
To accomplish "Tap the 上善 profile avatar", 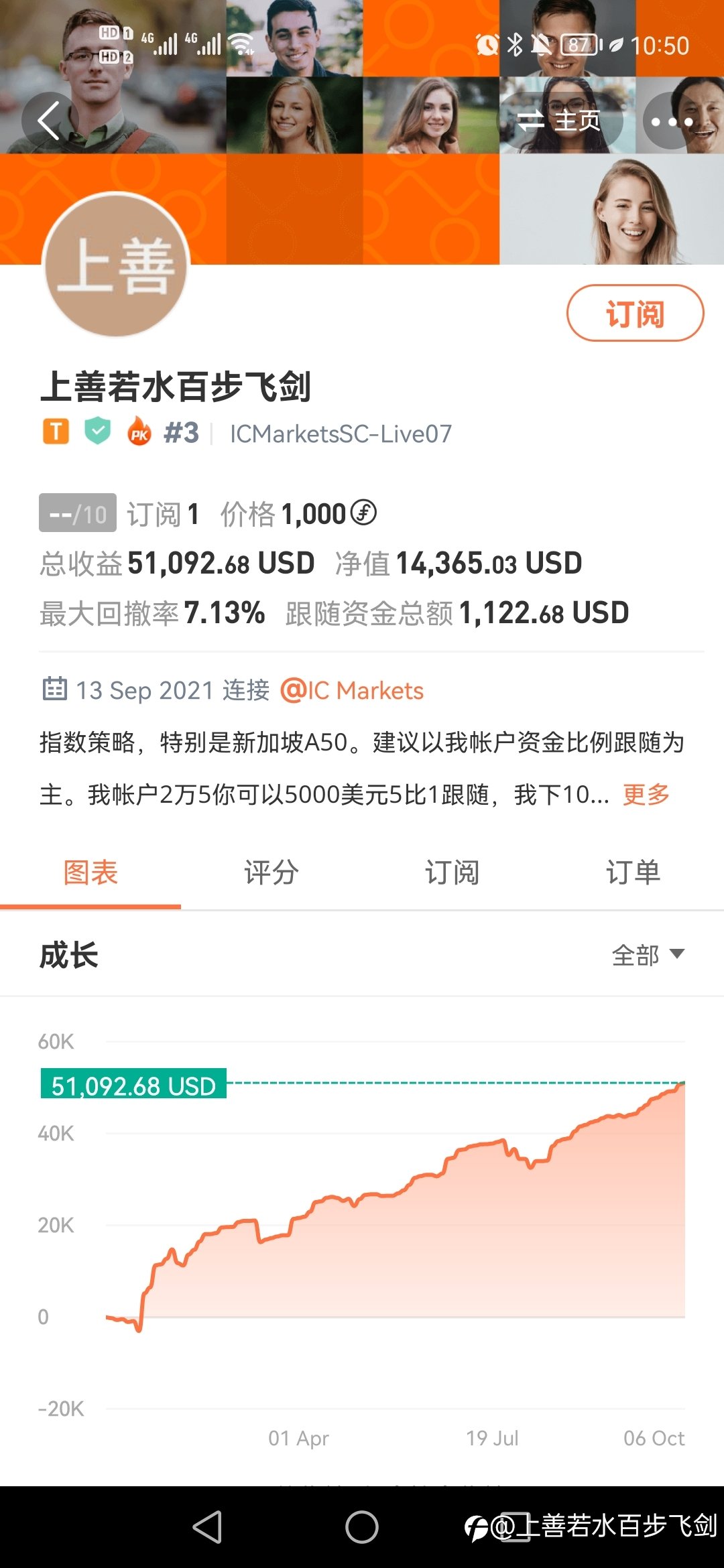I will [116, 265].
